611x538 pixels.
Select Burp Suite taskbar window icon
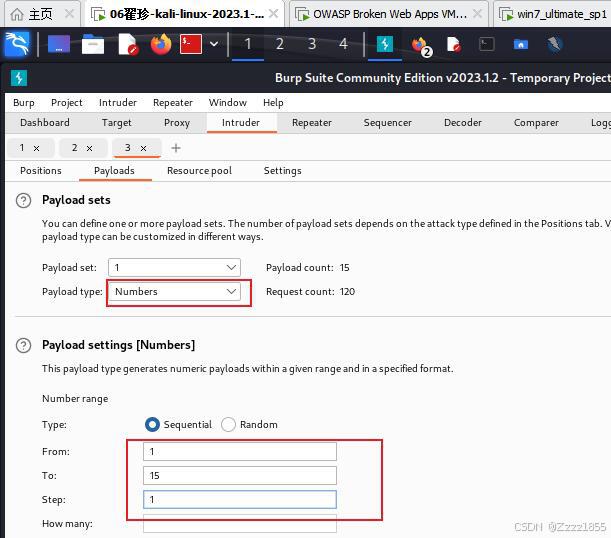pyautogui.click(x=385, y=44)
